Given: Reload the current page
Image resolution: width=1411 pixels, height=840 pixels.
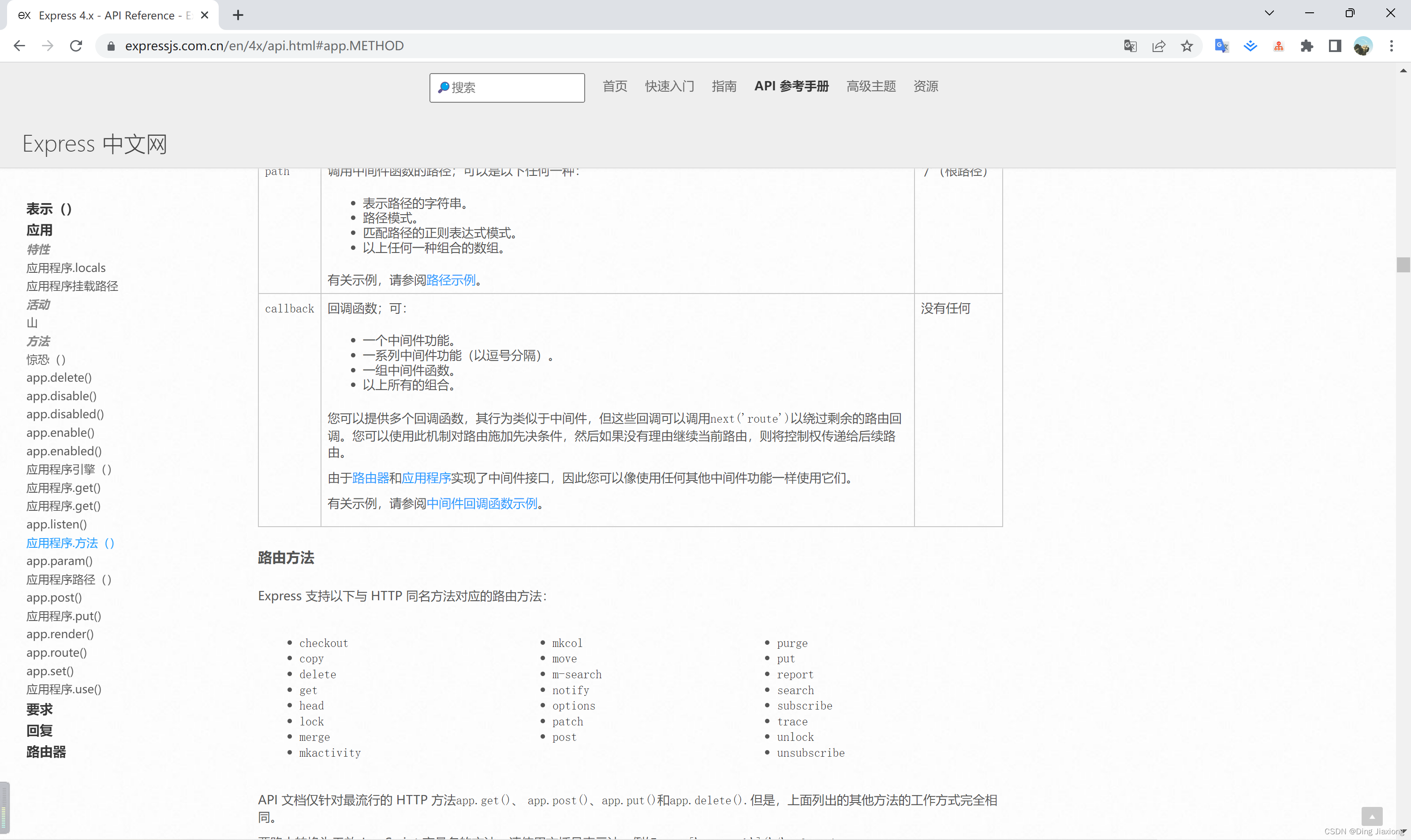Looking at the screenshot, I should (x=76, y=46).
